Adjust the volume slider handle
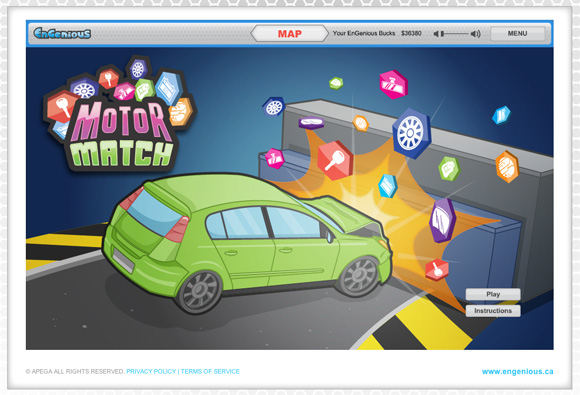The height and width of the screenshot is (395, 580). (442, 34)
